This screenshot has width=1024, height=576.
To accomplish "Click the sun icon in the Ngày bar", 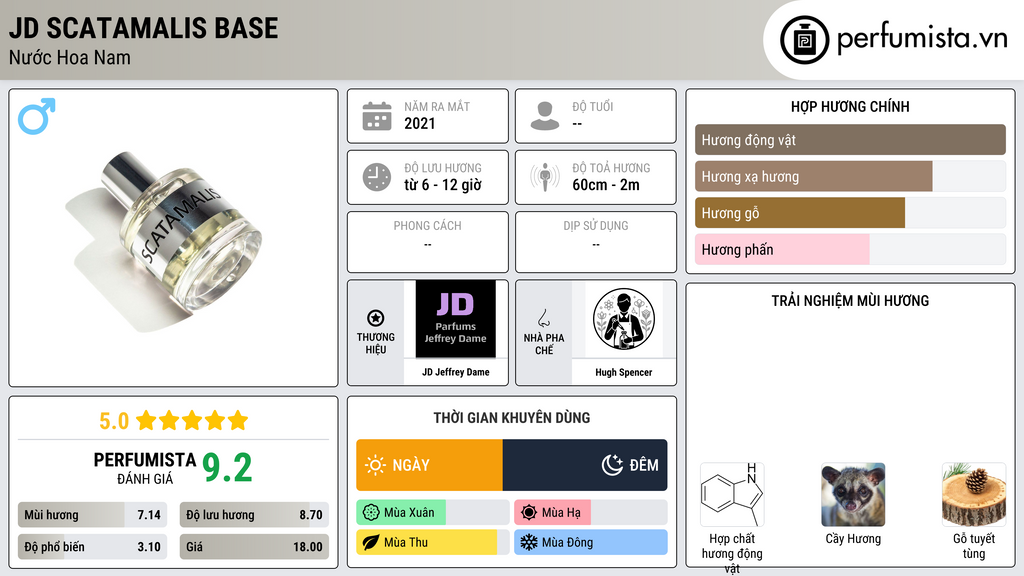I will pyautogui.click(x=376, y=465).
